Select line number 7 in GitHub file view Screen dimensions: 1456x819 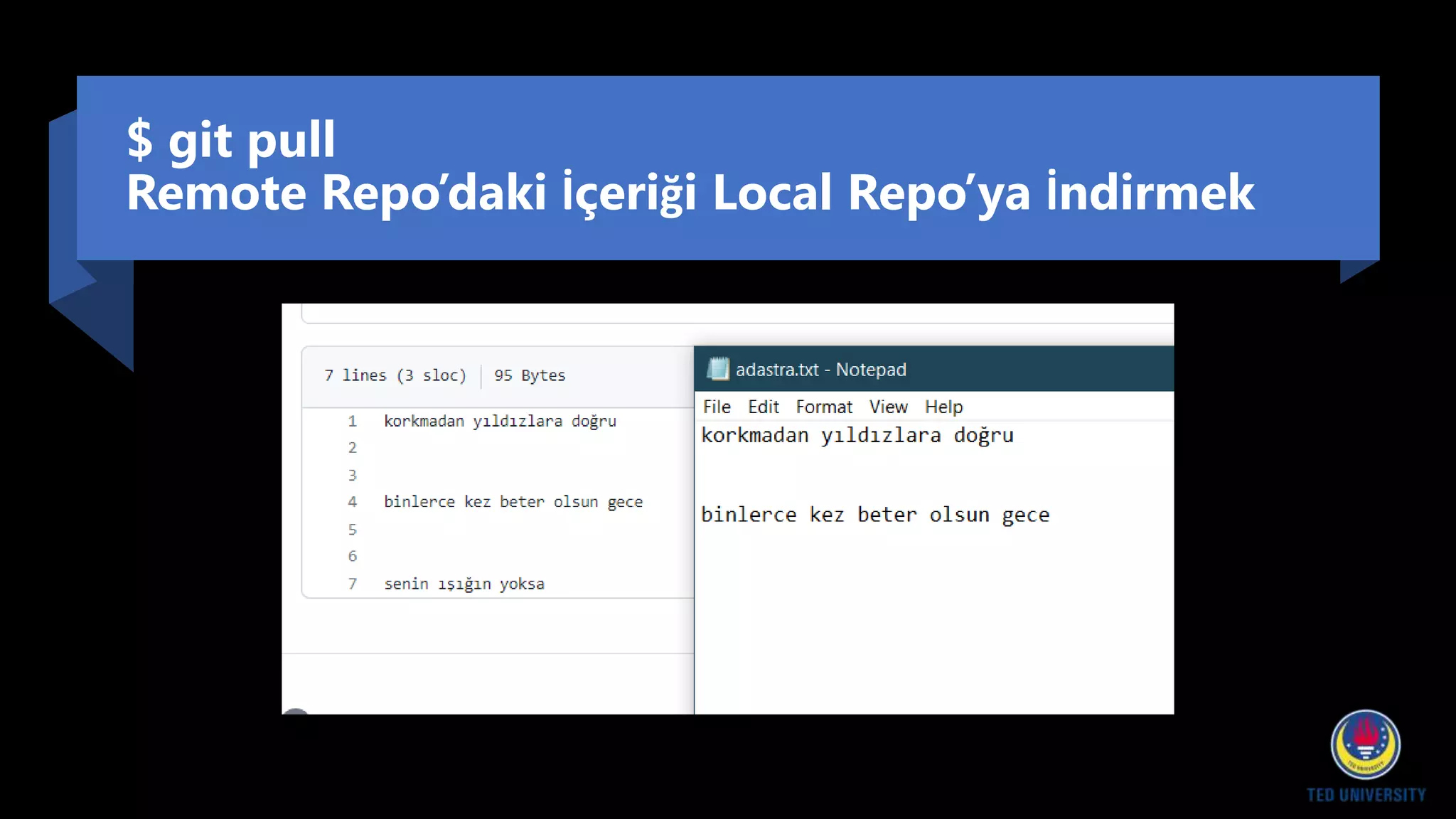(x=352, y=584)
